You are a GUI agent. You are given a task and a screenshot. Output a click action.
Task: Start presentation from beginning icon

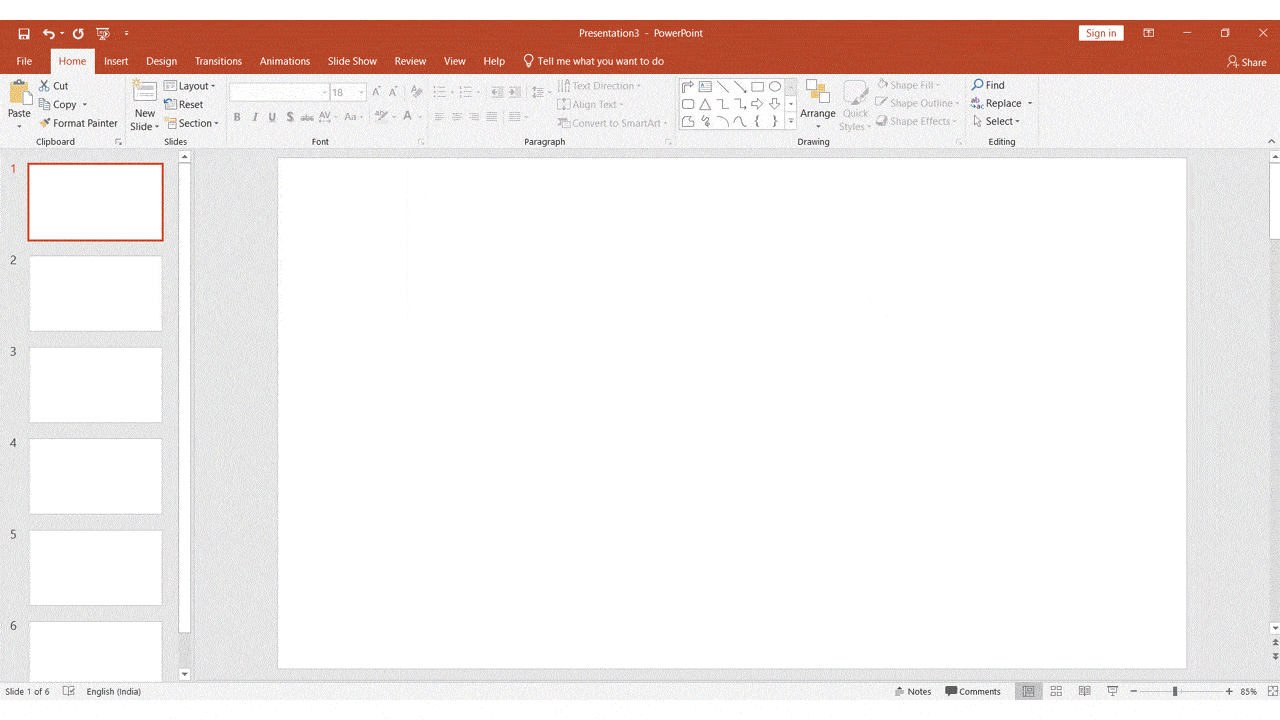[x=103, y=34]
